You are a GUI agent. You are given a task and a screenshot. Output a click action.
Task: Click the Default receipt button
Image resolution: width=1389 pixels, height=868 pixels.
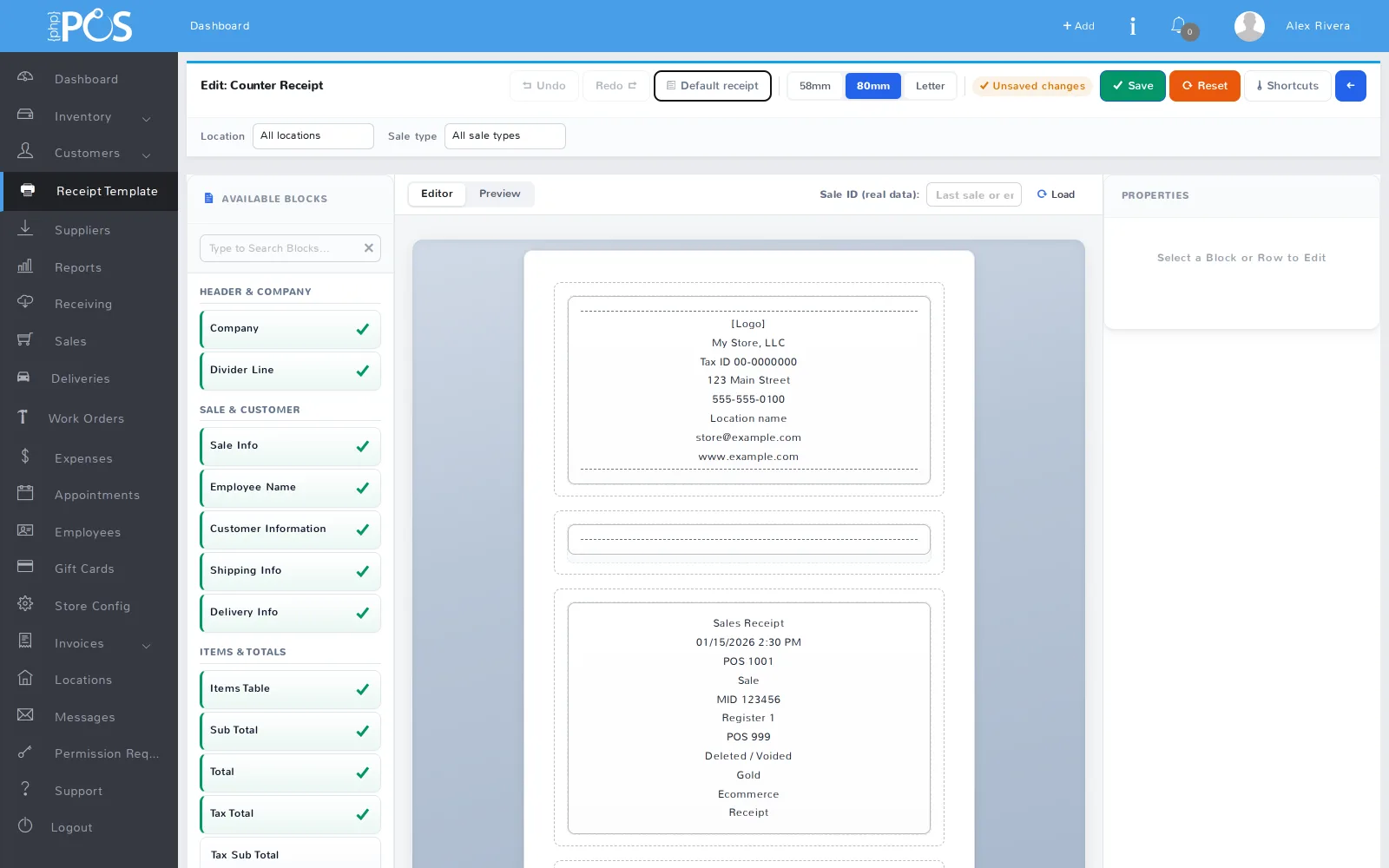click(x=713, y=86)
